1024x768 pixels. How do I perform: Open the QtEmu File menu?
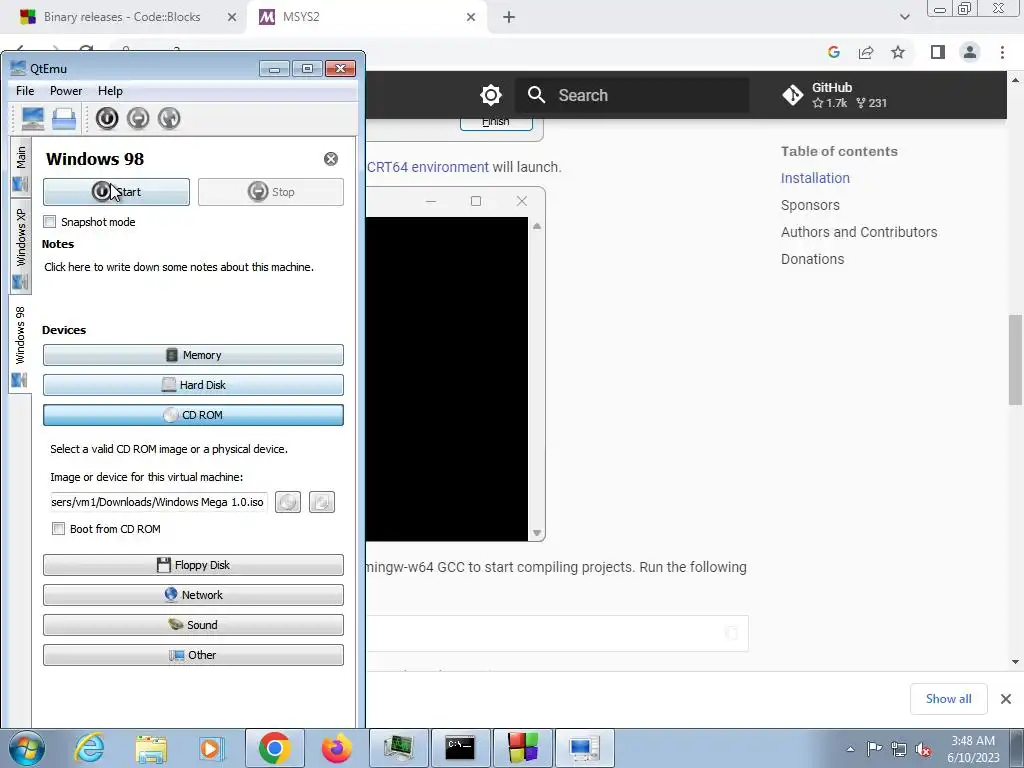click(25, 91)
